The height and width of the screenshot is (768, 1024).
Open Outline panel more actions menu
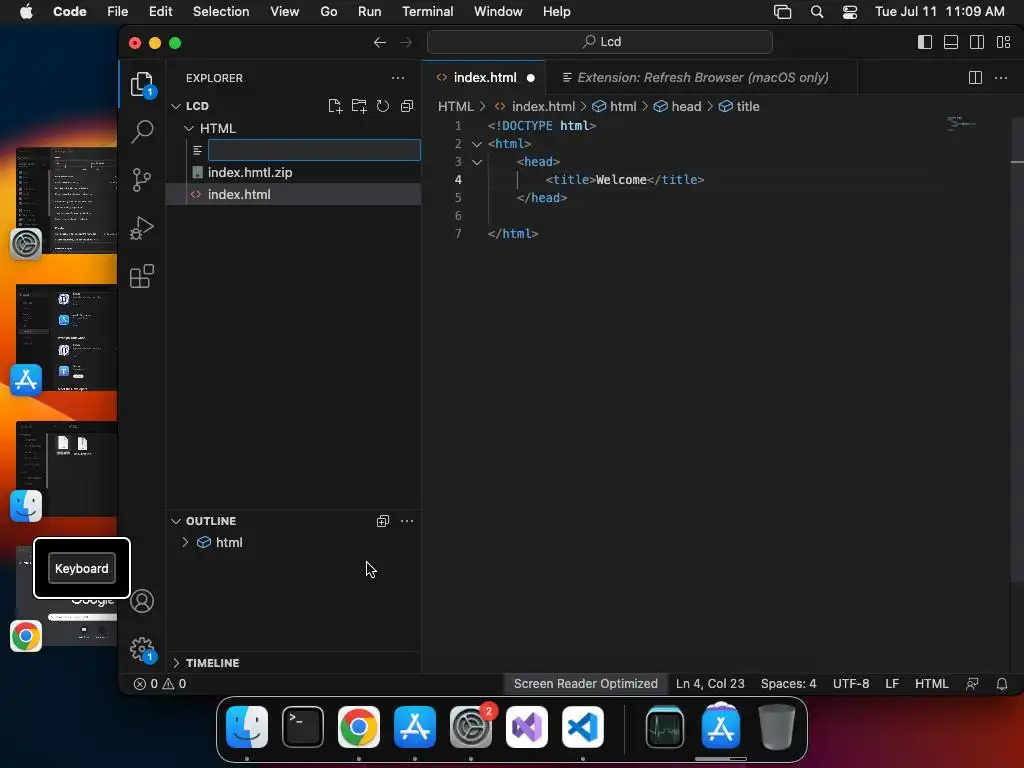(x=407, y=520)
